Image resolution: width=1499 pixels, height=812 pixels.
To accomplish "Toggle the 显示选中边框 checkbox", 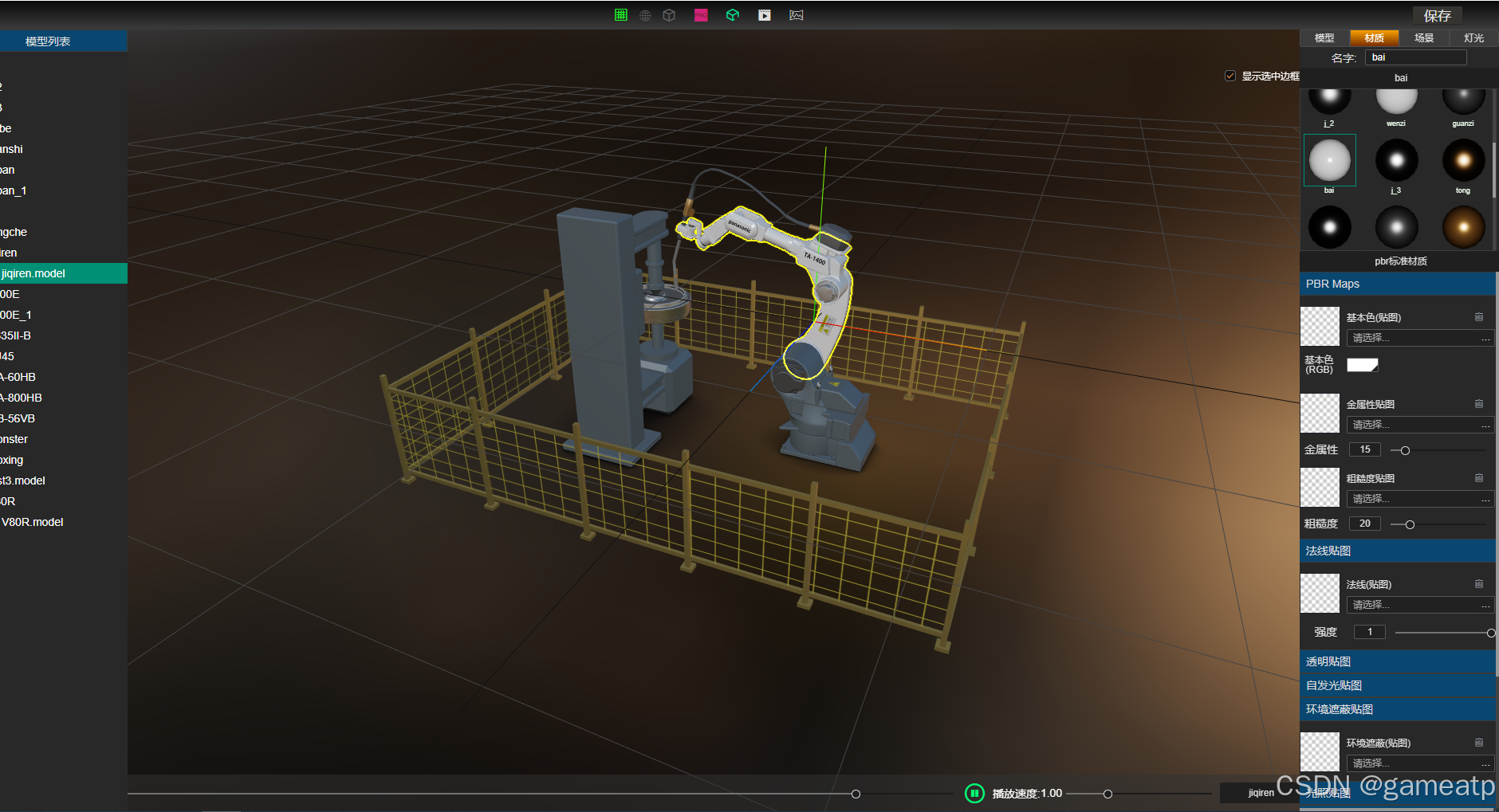I will pos(1229,75).
